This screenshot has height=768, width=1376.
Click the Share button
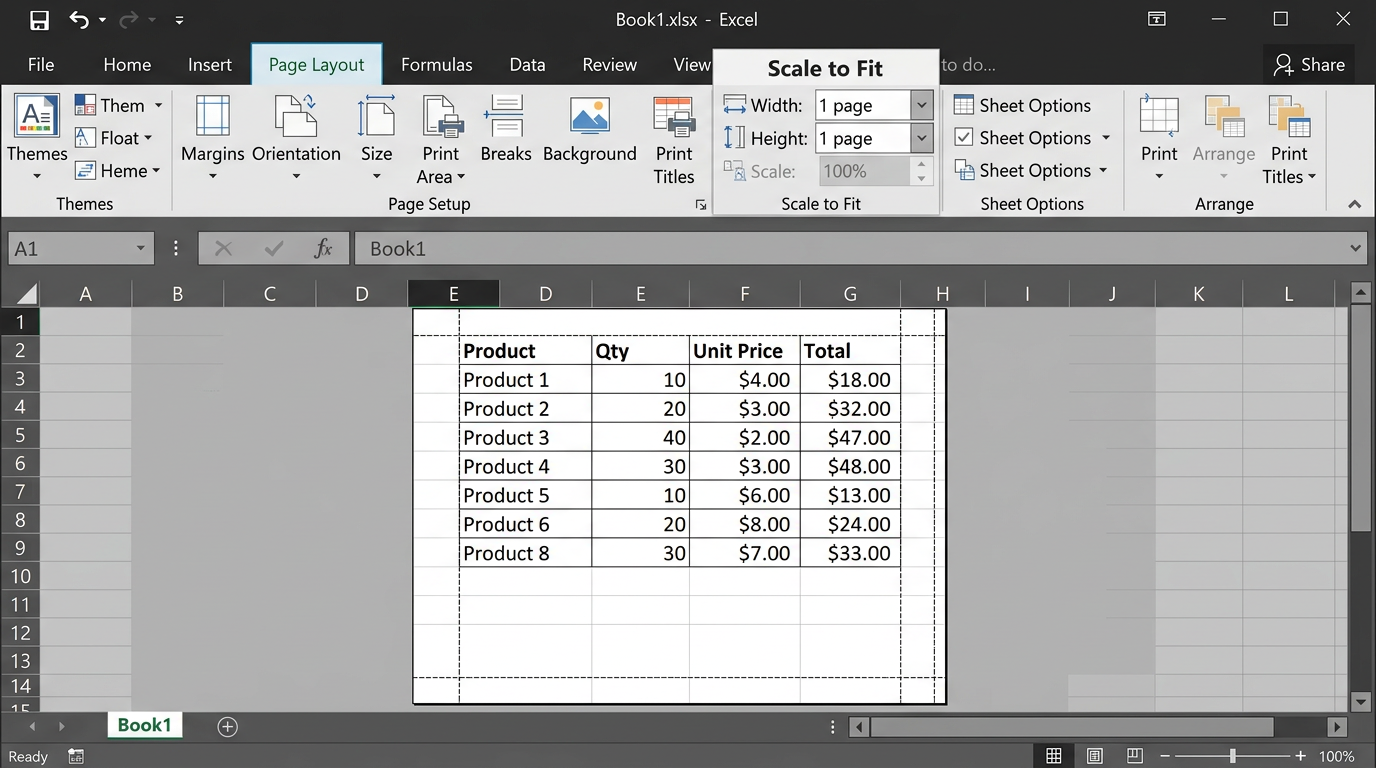point(1309,65)
